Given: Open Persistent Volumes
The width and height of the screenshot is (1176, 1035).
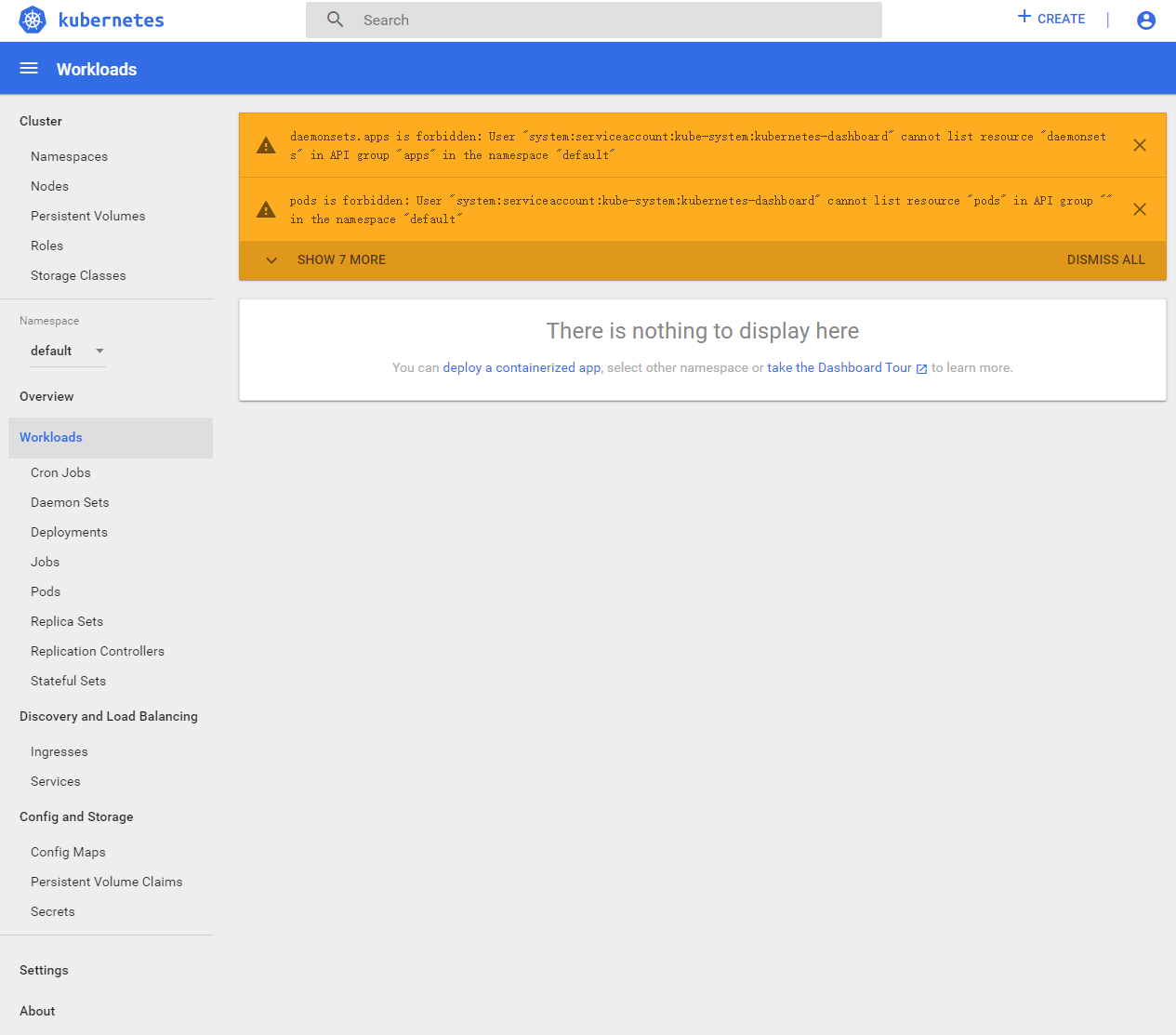Looking at the screenshot, I should pyautogui.click(x=88, y=216).
